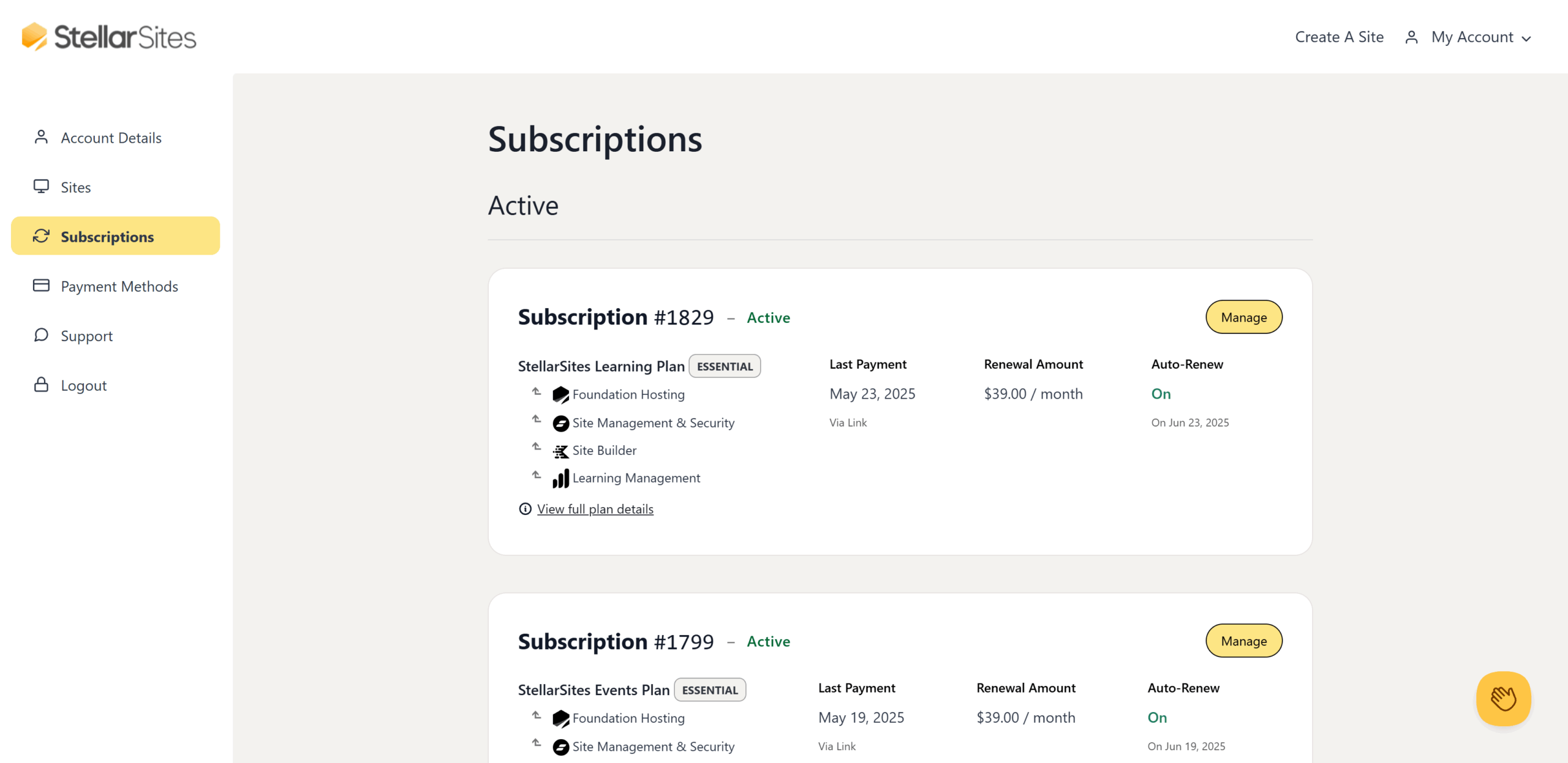1568x763 pixels.
Task: Click the Learning Management bar-chart icon
Action: point(562,478)
